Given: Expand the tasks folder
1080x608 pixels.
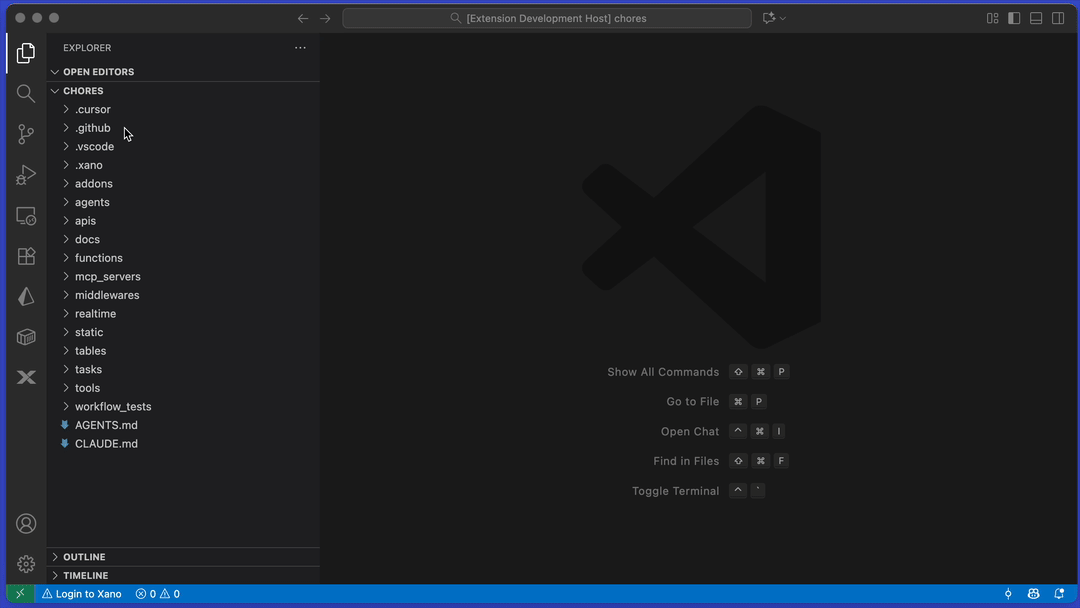Looking at the screenshot, I should pos(183,370).
